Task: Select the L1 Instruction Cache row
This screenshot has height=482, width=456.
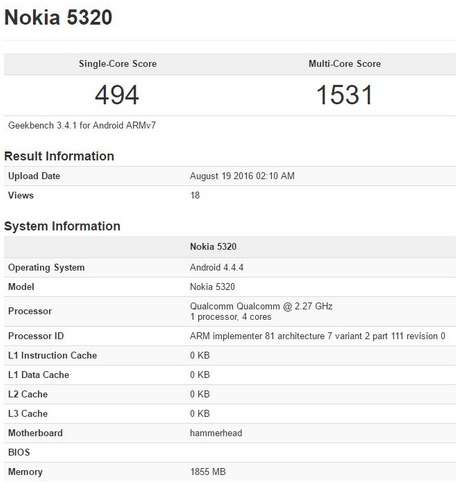Action: pos(230,355)
